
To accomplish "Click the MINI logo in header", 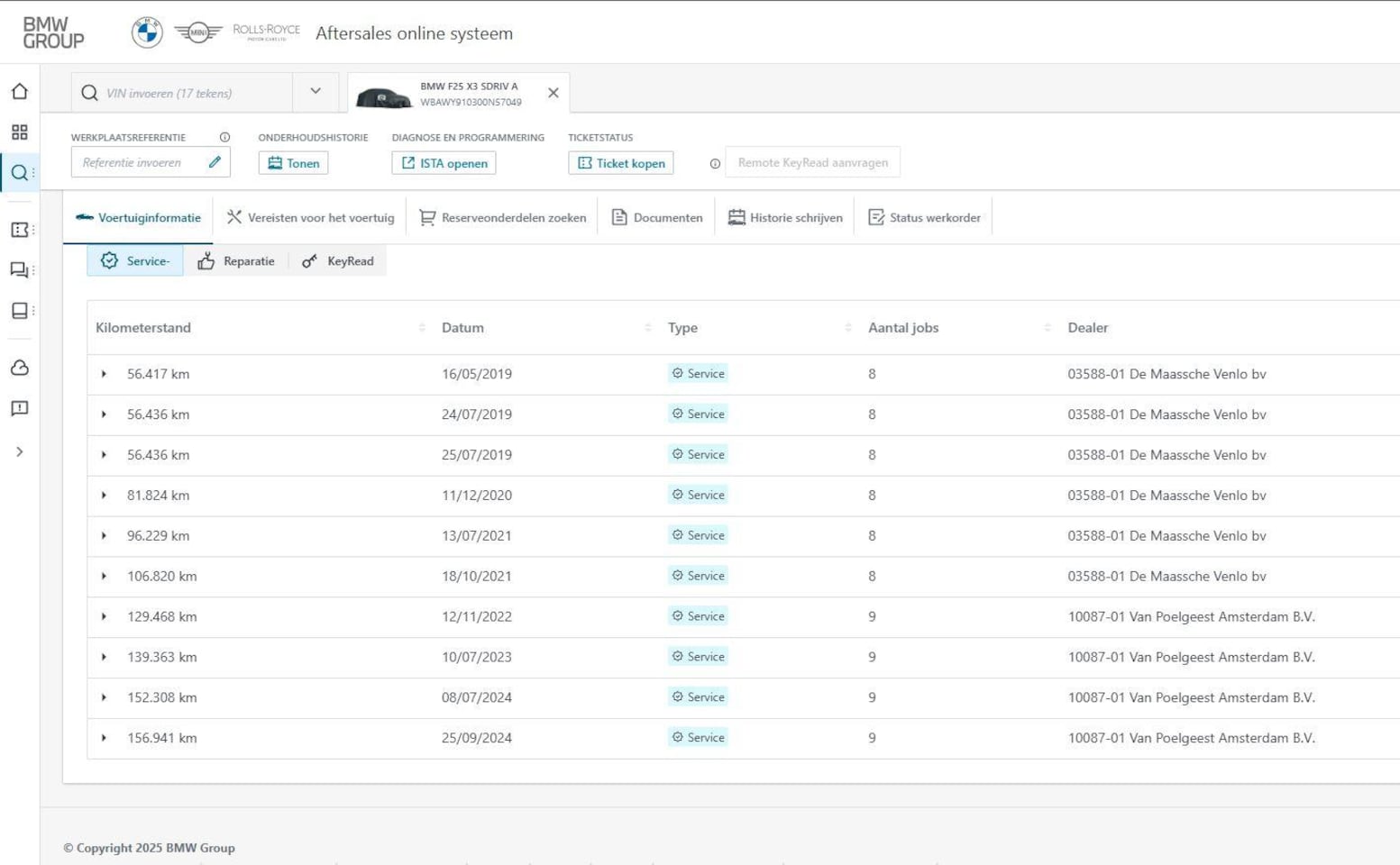I will tap(198, 32).
